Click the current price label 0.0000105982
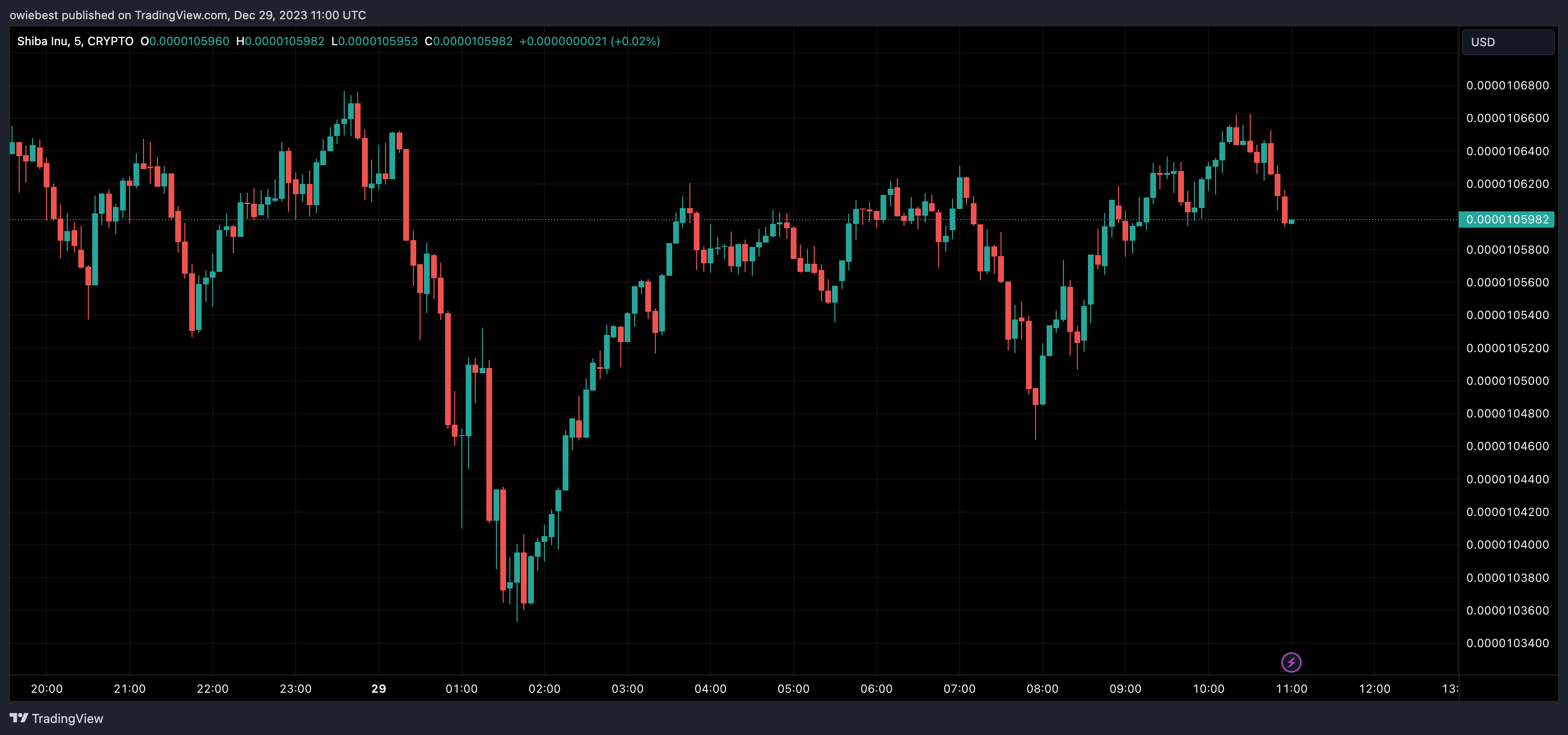The width and height of the screenshot is (1568, 735). pyautogui.click(x=1507, y=219)
